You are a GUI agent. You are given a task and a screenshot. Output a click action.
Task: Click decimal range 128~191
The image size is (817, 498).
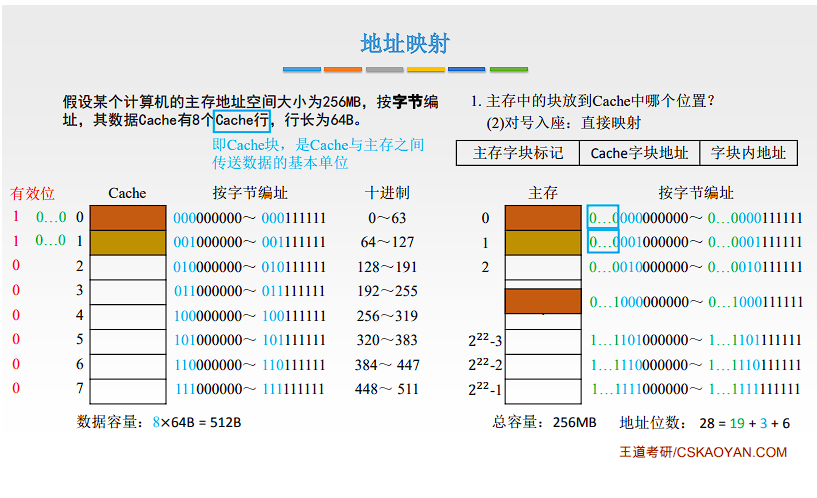click(x=387, y=267)
